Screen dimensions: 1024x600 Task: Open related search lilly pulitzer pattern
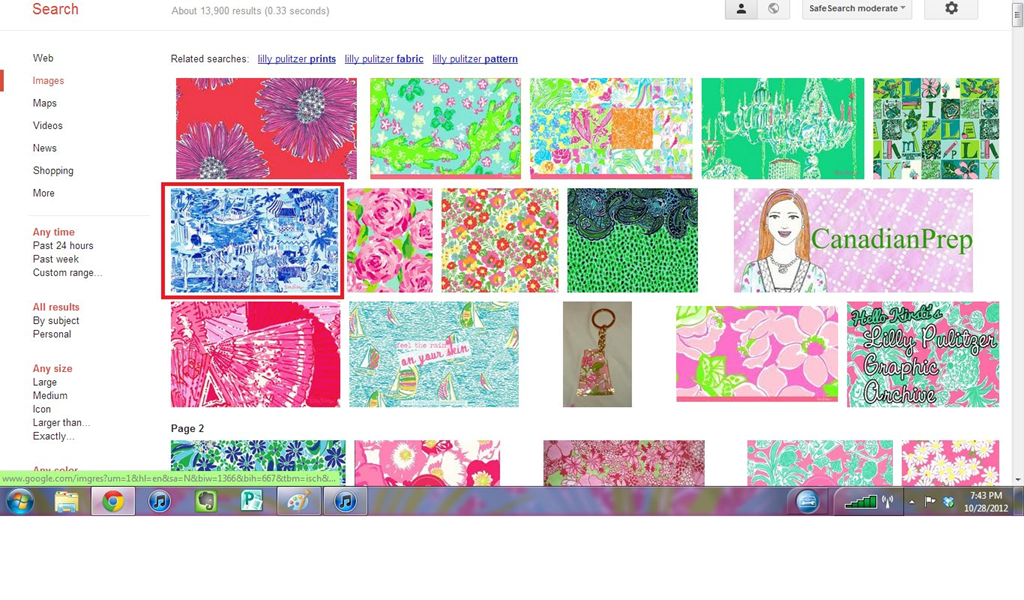point(475,59)
